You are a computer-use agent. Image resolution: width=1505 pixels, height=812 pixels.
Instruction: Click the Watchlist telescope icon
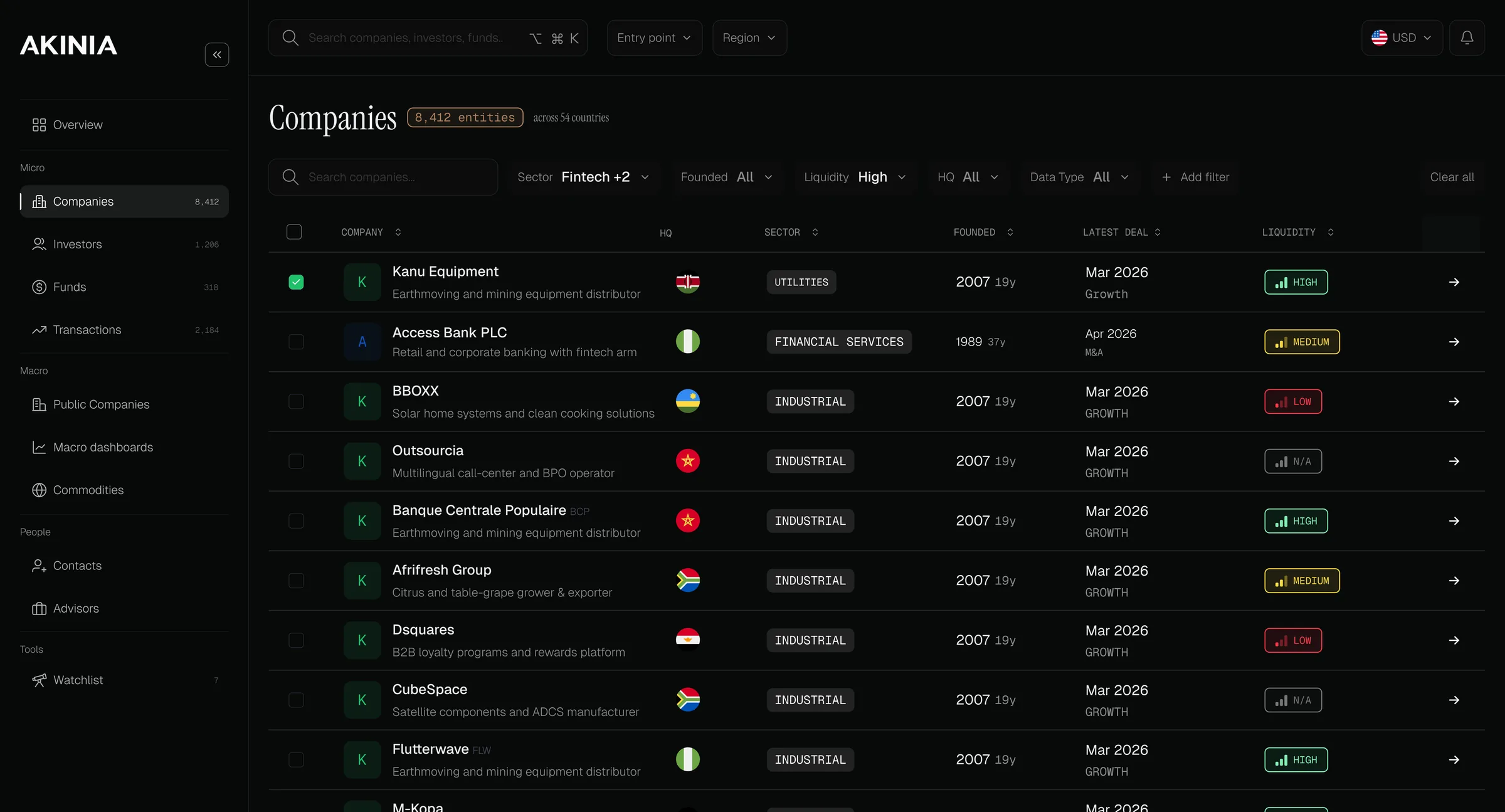(39, 680)
